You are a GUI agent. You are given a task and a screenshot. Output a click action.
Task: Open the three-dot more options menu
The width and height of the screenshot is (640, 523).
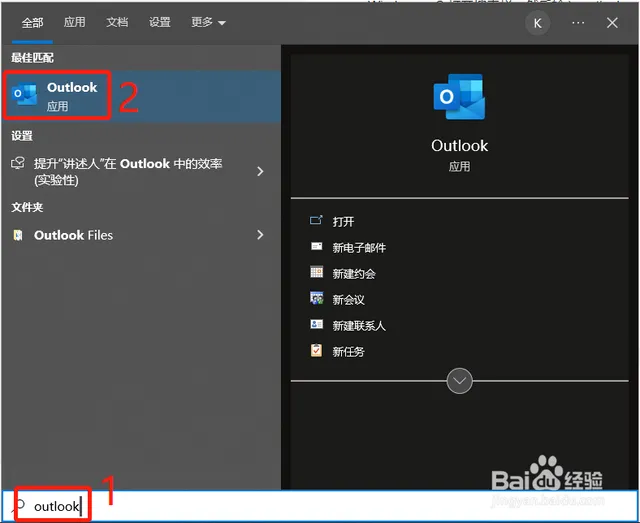click(578, 23)
